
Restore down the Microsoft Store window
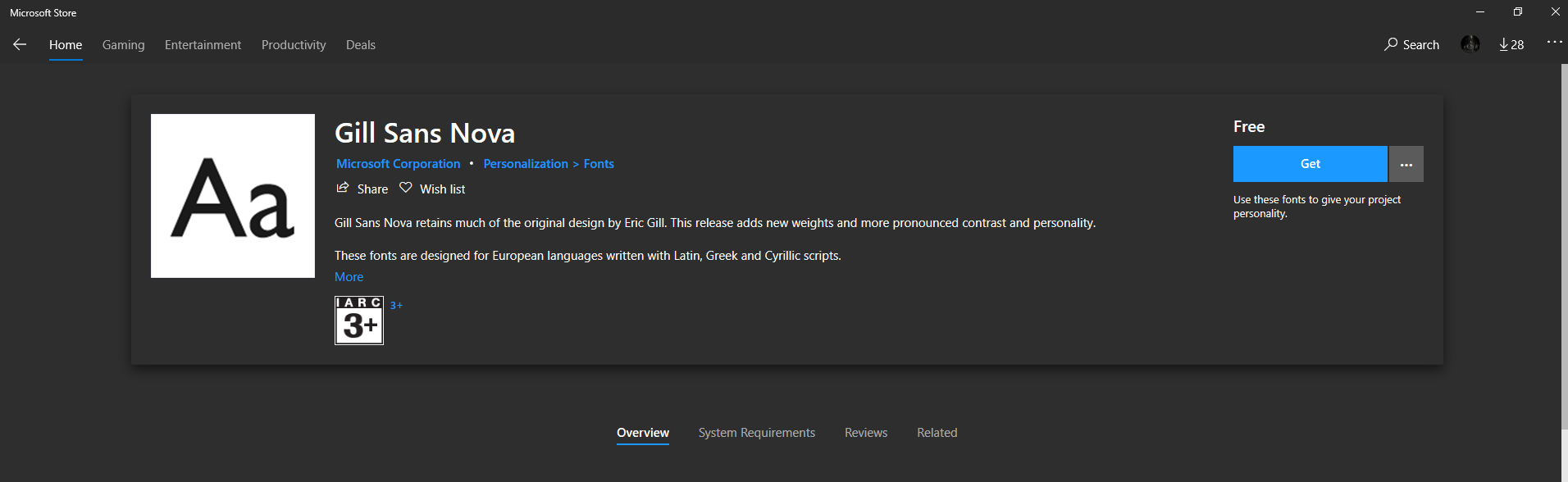(x=1518, y=12)
